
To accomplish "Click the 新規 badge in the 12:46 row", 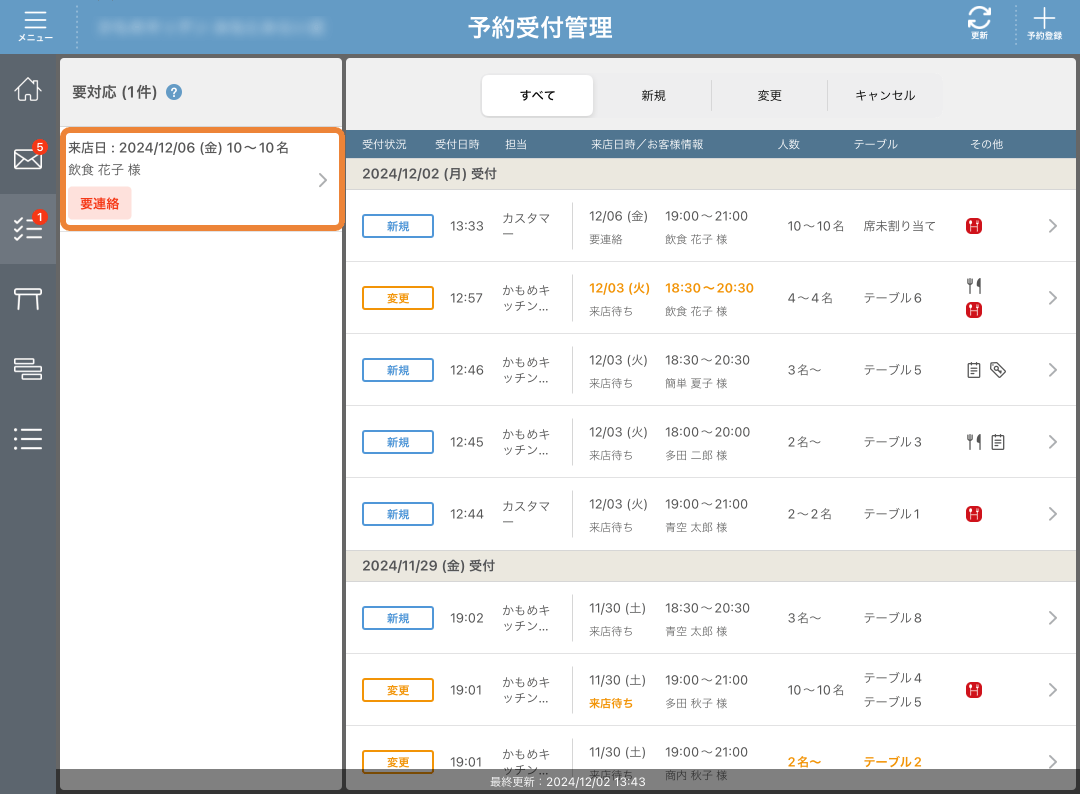I will (398, 370).
